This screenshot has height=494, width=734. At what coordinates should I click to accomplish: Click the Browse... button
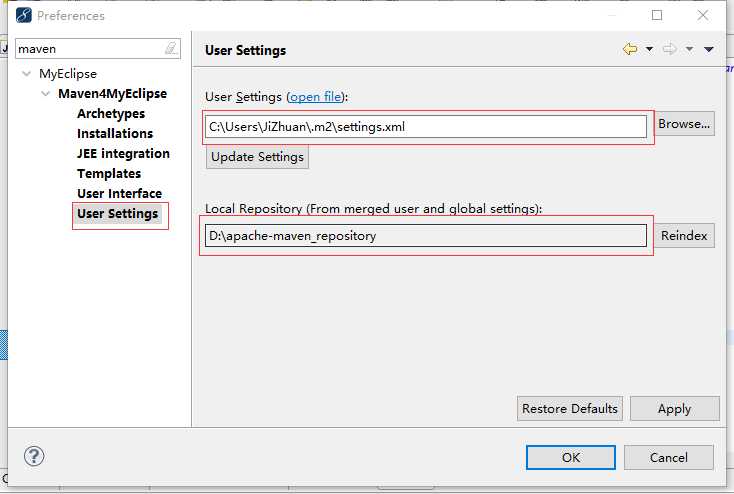pyautogui.click(x=684, y=124)
